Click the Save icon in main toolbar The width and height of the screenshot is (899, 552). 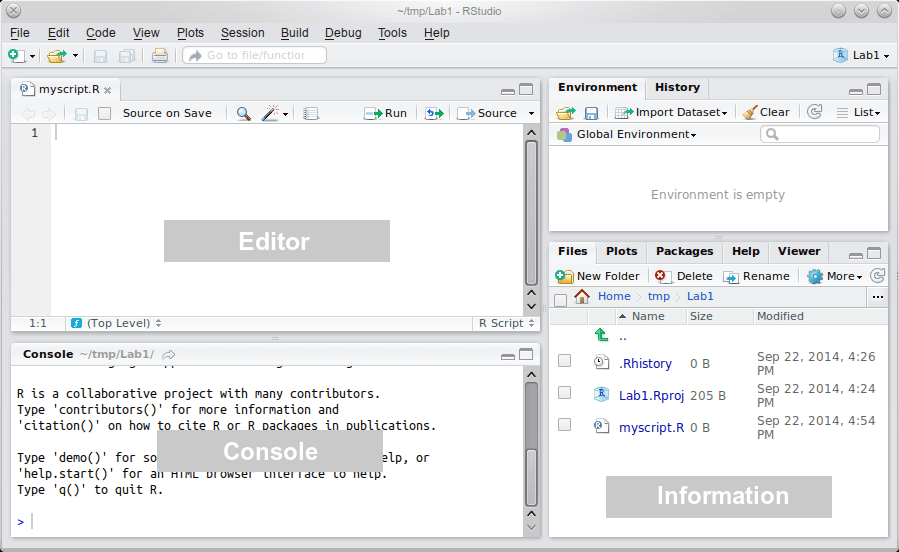pos(100,56)
